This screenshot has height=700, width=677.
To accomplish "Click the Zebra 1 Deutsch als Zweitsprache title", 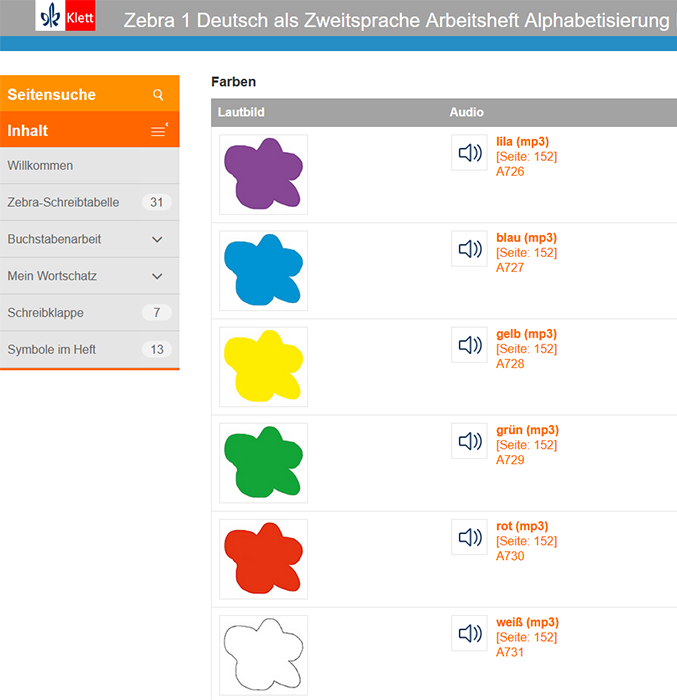I will pyautogui.click(x=397, y=21).
